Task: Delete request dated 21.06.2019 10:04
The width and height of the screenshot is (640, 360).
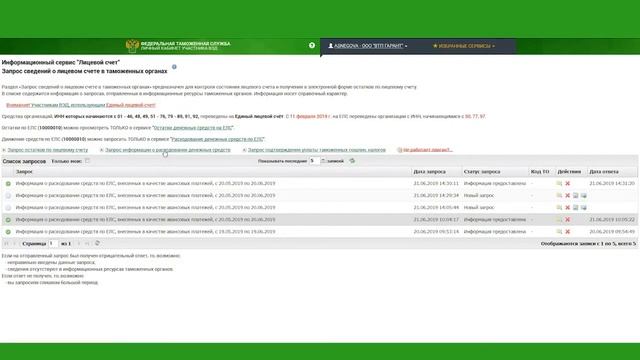Action: (x=567, y=220)
